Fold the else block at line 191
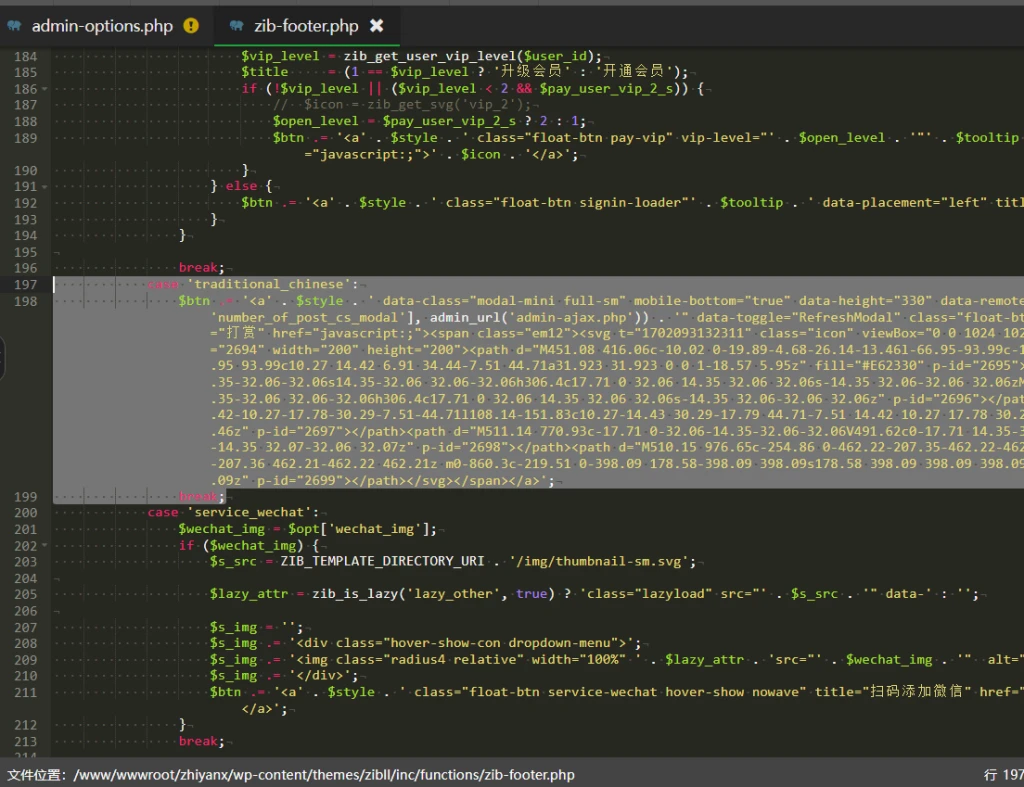1024x787 pixels. [x=44, y=187]
